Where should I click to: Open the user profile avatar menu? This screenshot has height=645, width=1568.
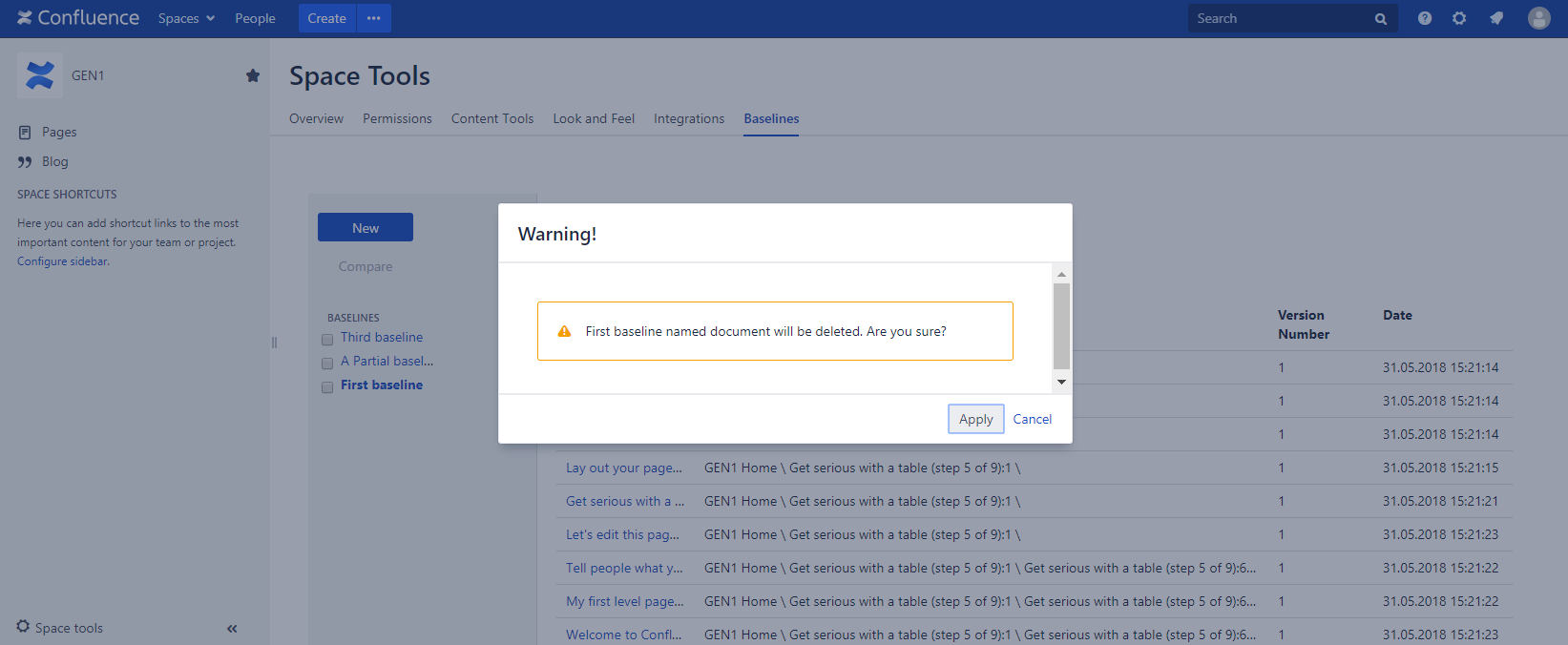tap(1538, 18)
